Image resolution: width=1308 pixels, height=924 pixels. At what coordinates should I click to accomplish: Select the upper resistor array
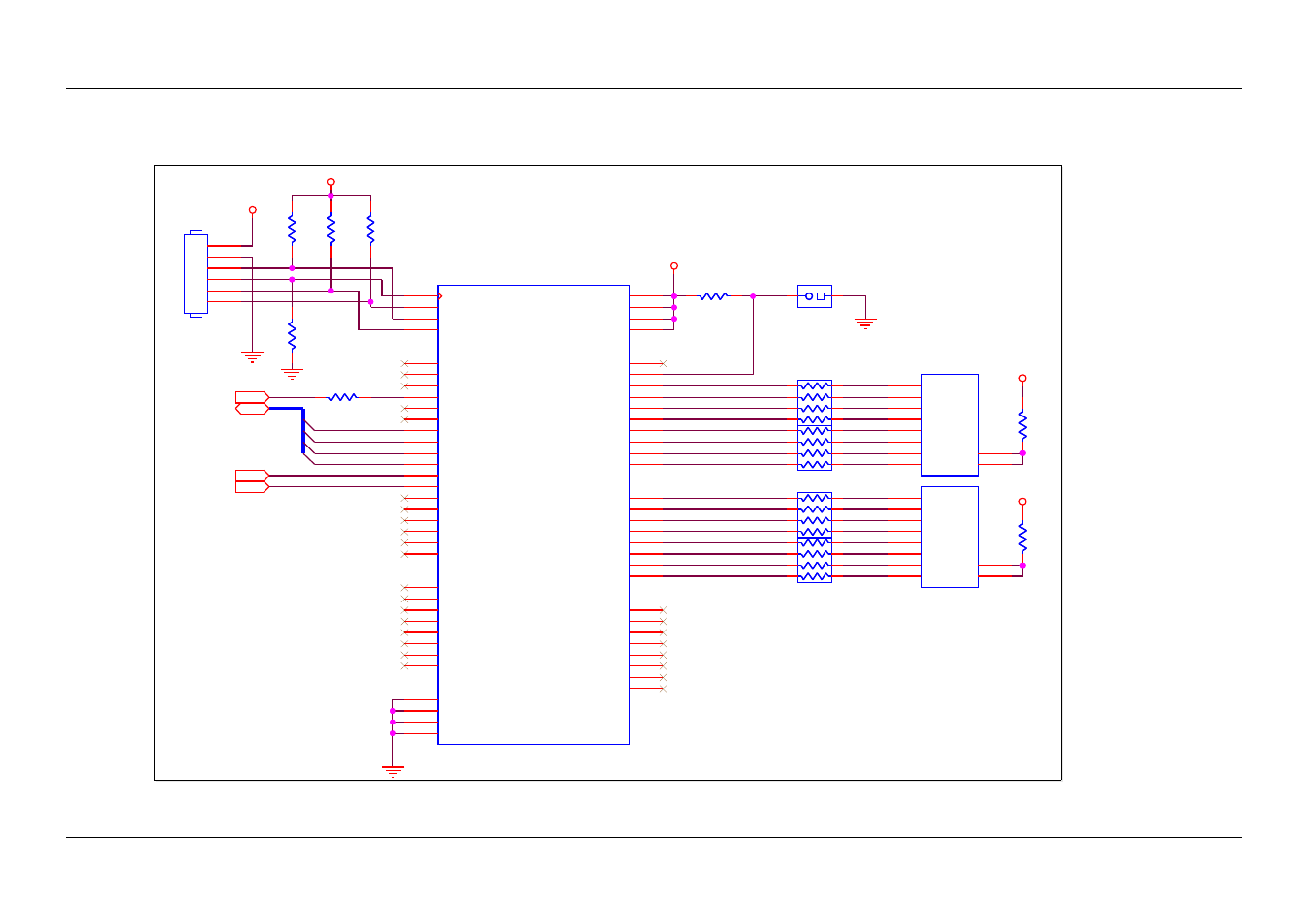[814, 425]
